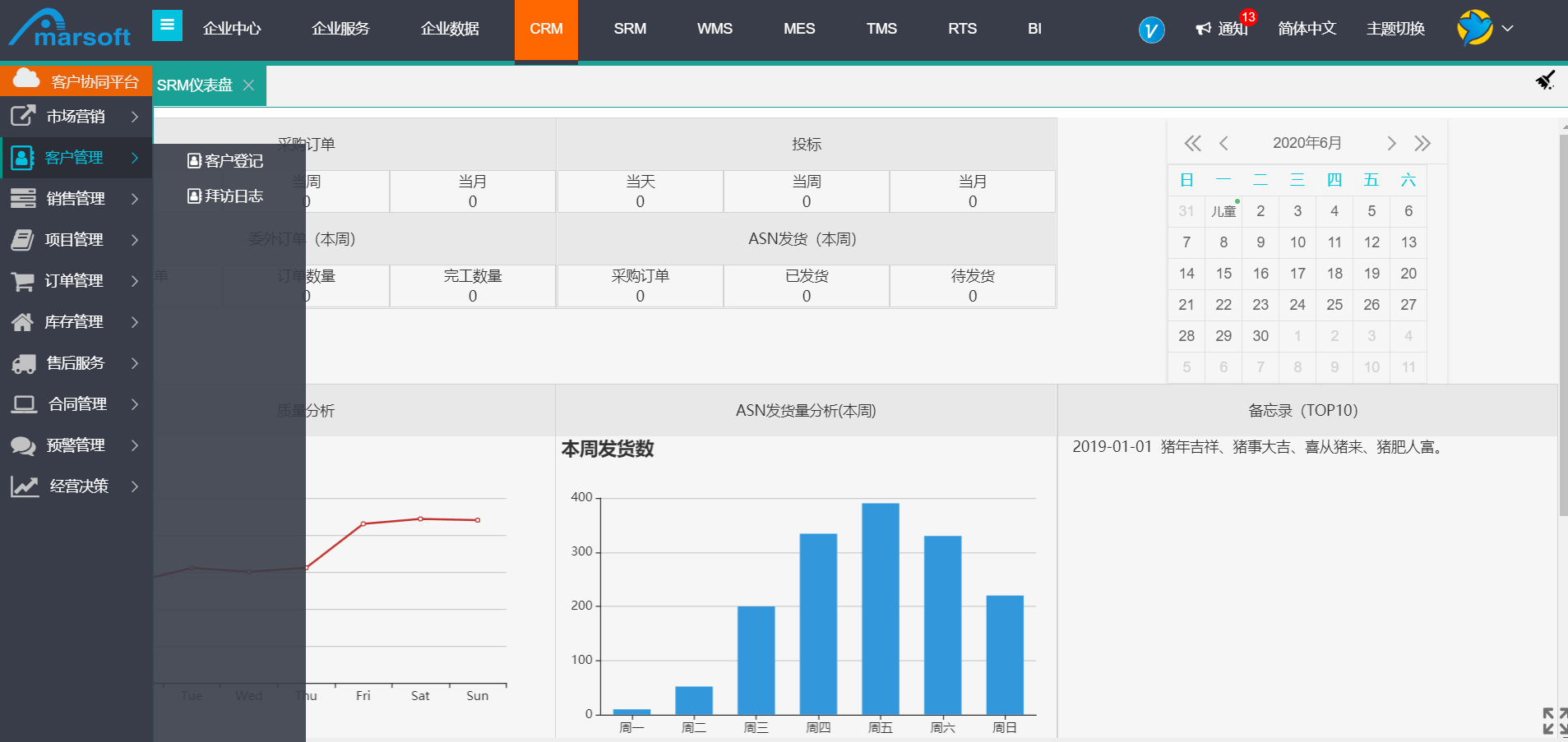Expand the 市场营销 submenu chevron
1568x742 pixels.
(135, 117)
